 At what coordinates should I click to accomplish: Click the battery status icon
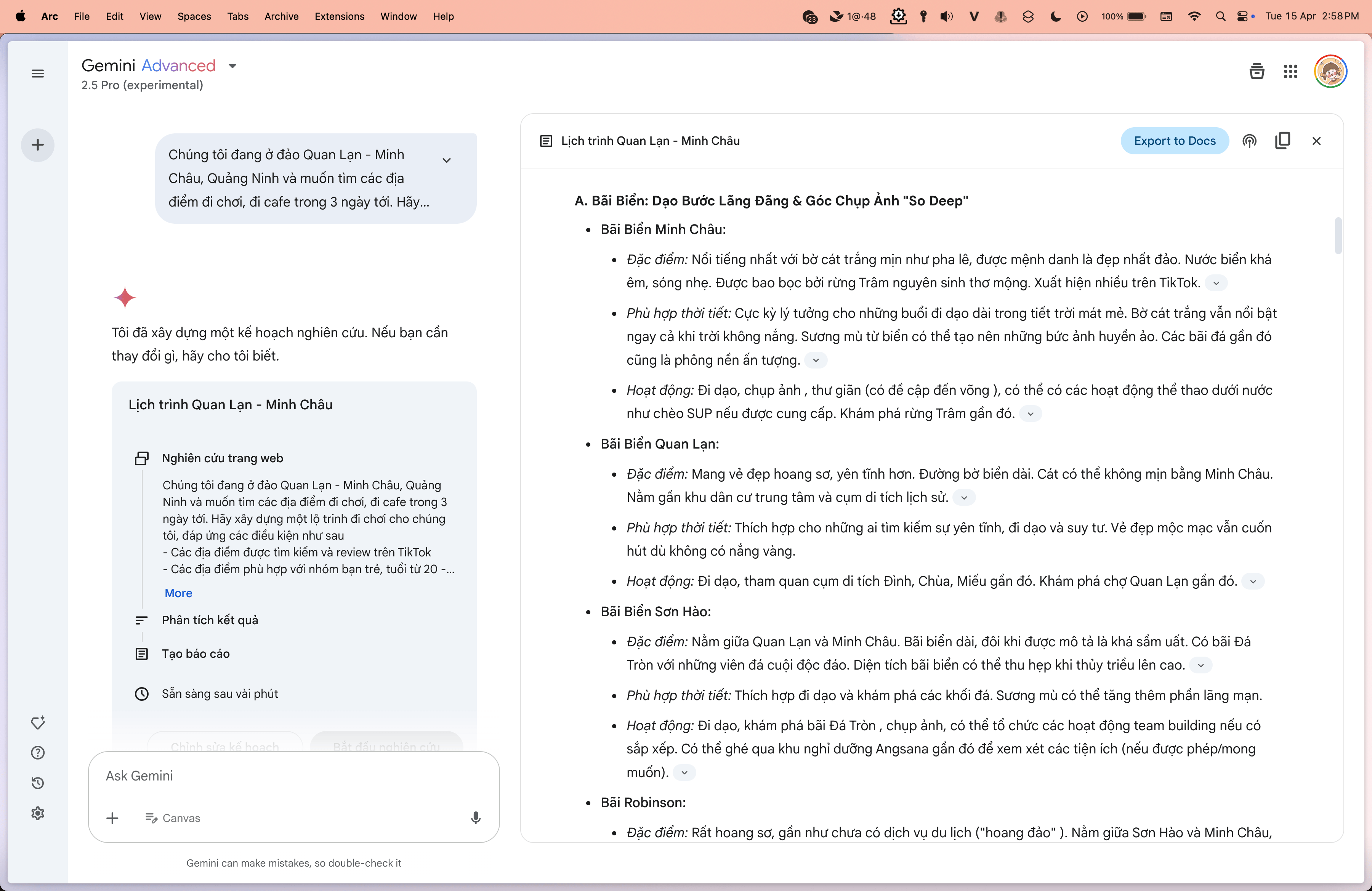coord(1136,16)
